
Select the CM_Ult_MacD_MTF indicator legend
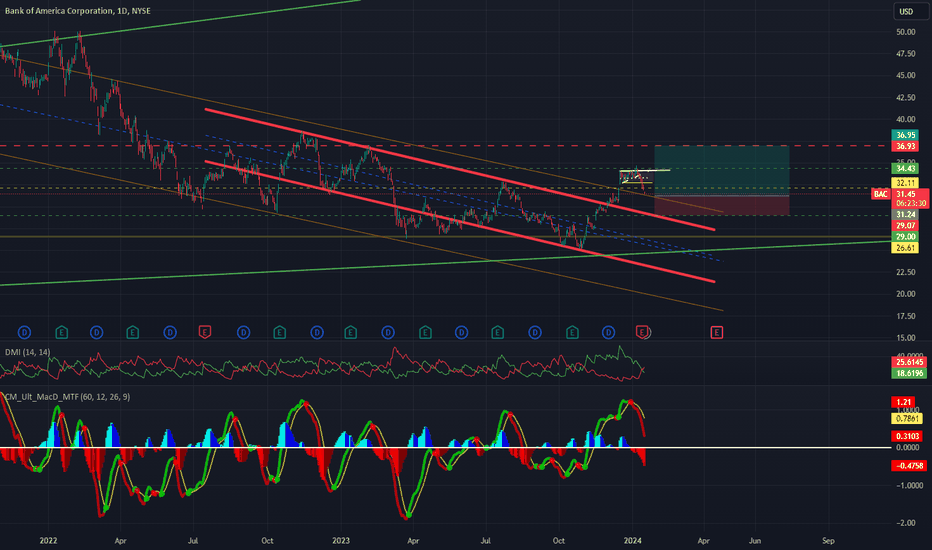click(x=67, y=397)
